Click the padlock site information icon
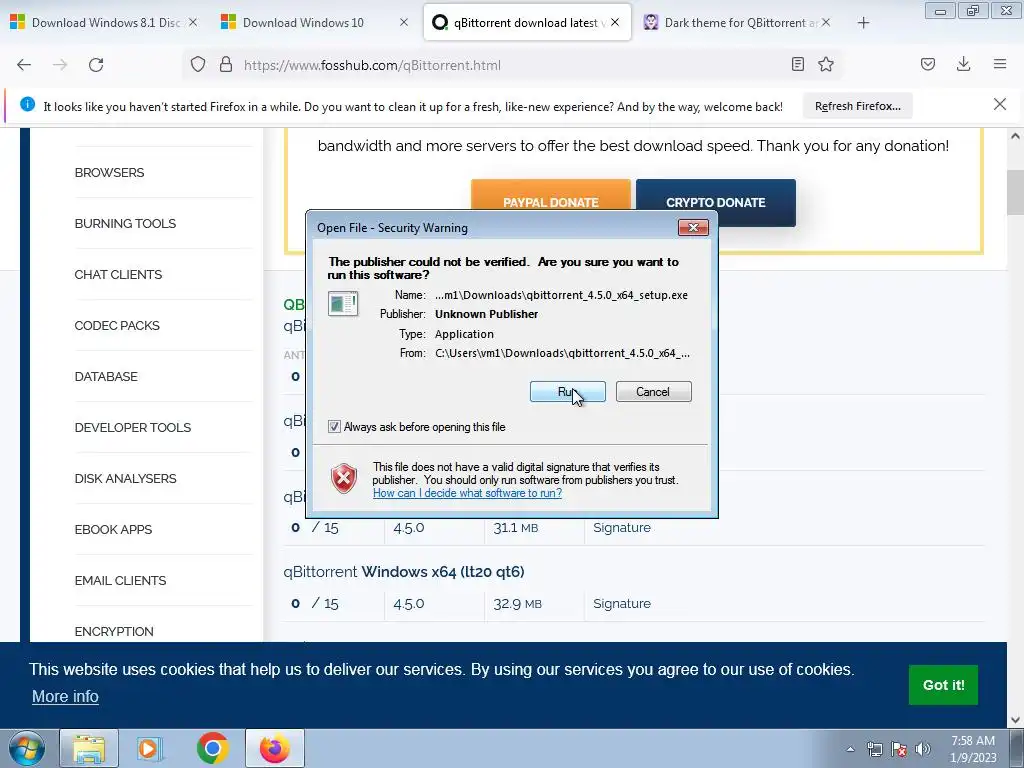This screenshot has width=1024, height=768. point(226,65)
